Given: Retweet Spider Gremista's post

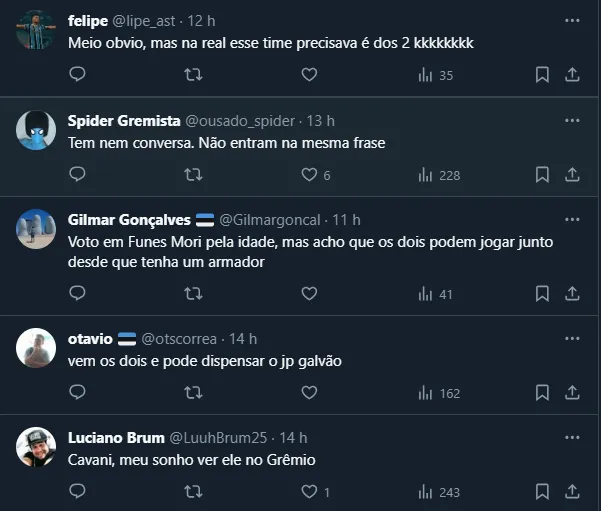Looking at the screenshot, I should click(x=194, y=175).
